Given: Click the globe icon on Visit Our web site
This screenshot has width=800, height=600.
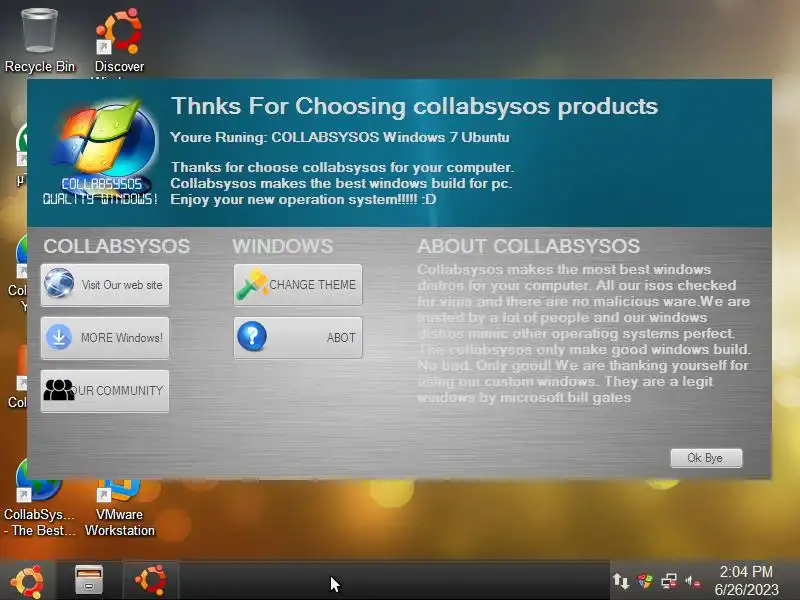Looking at the screenshot, I should pos(59,283).
